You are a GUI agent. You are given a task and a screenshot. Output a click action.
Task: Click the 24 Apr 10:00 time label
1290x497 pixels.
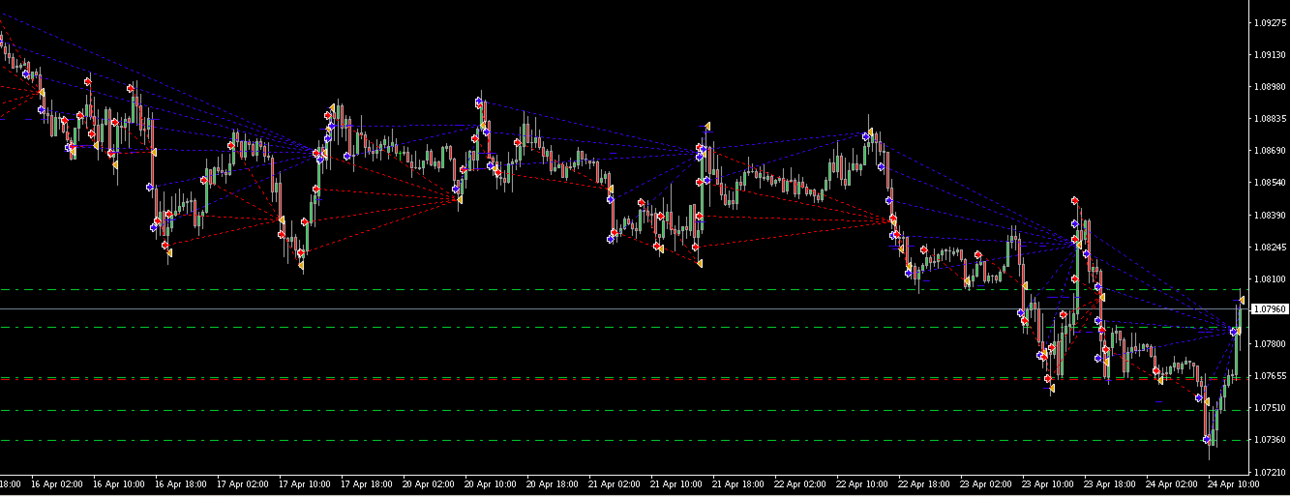pyautogui.click(x=1235, y=484)
